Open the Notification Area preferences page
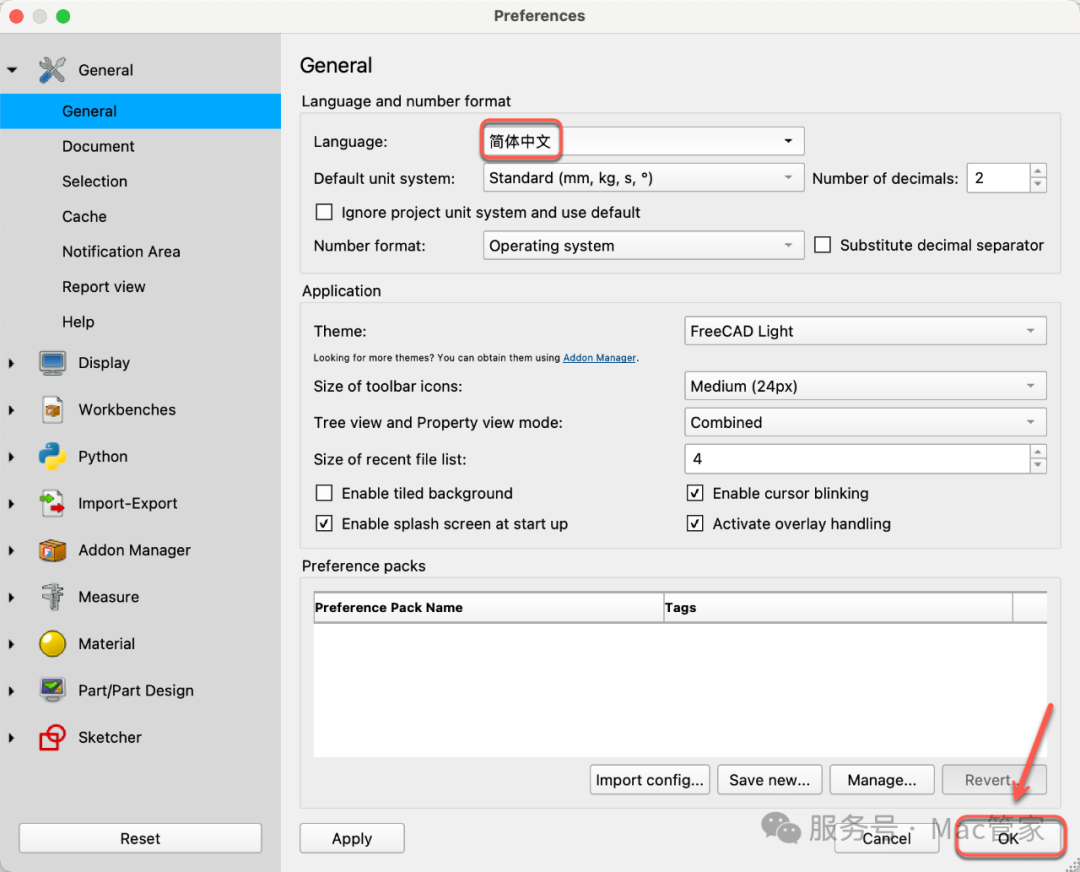 (x=121, y=252)
